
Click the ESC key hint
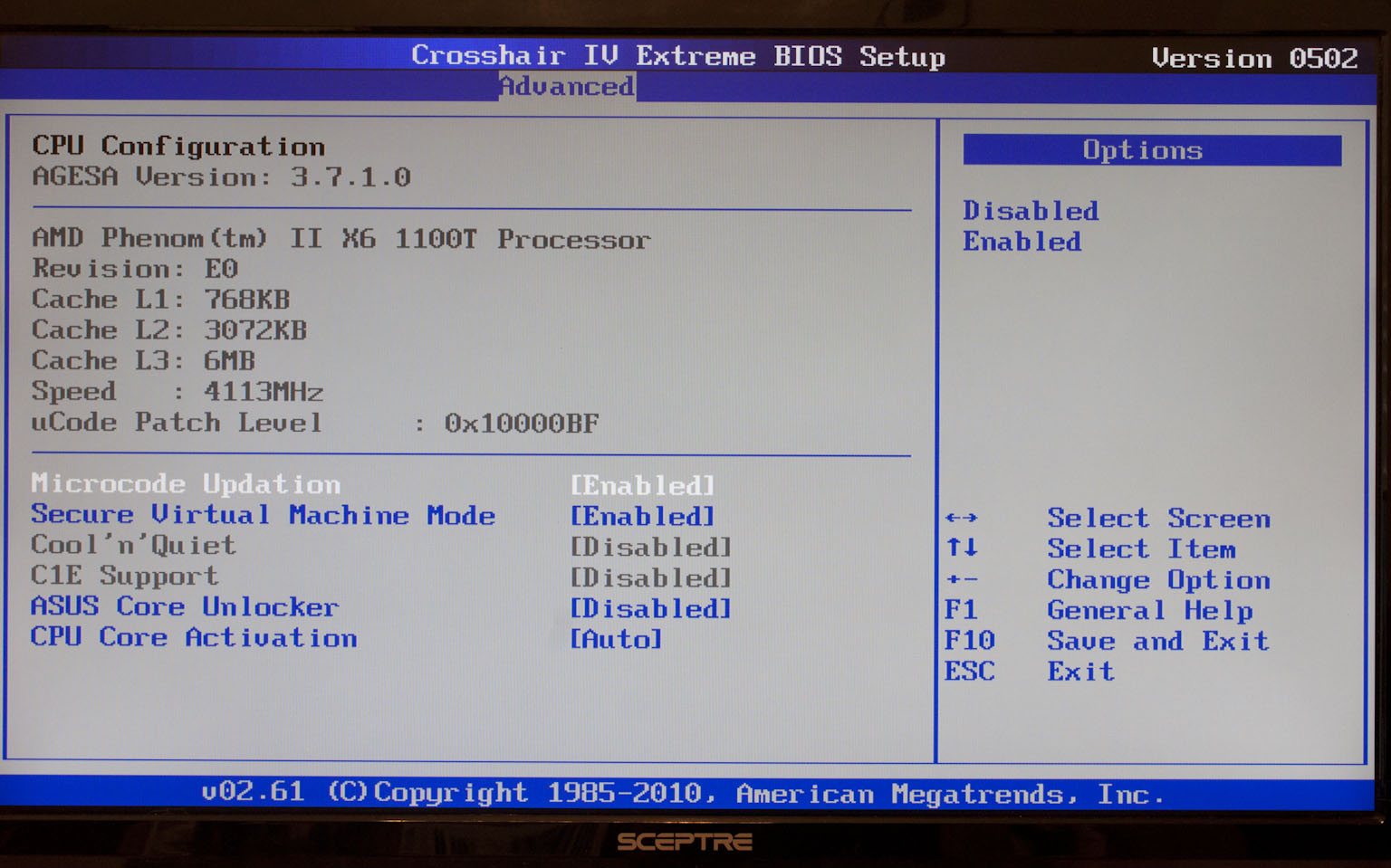pyautogui.click(x=970, y=672)
